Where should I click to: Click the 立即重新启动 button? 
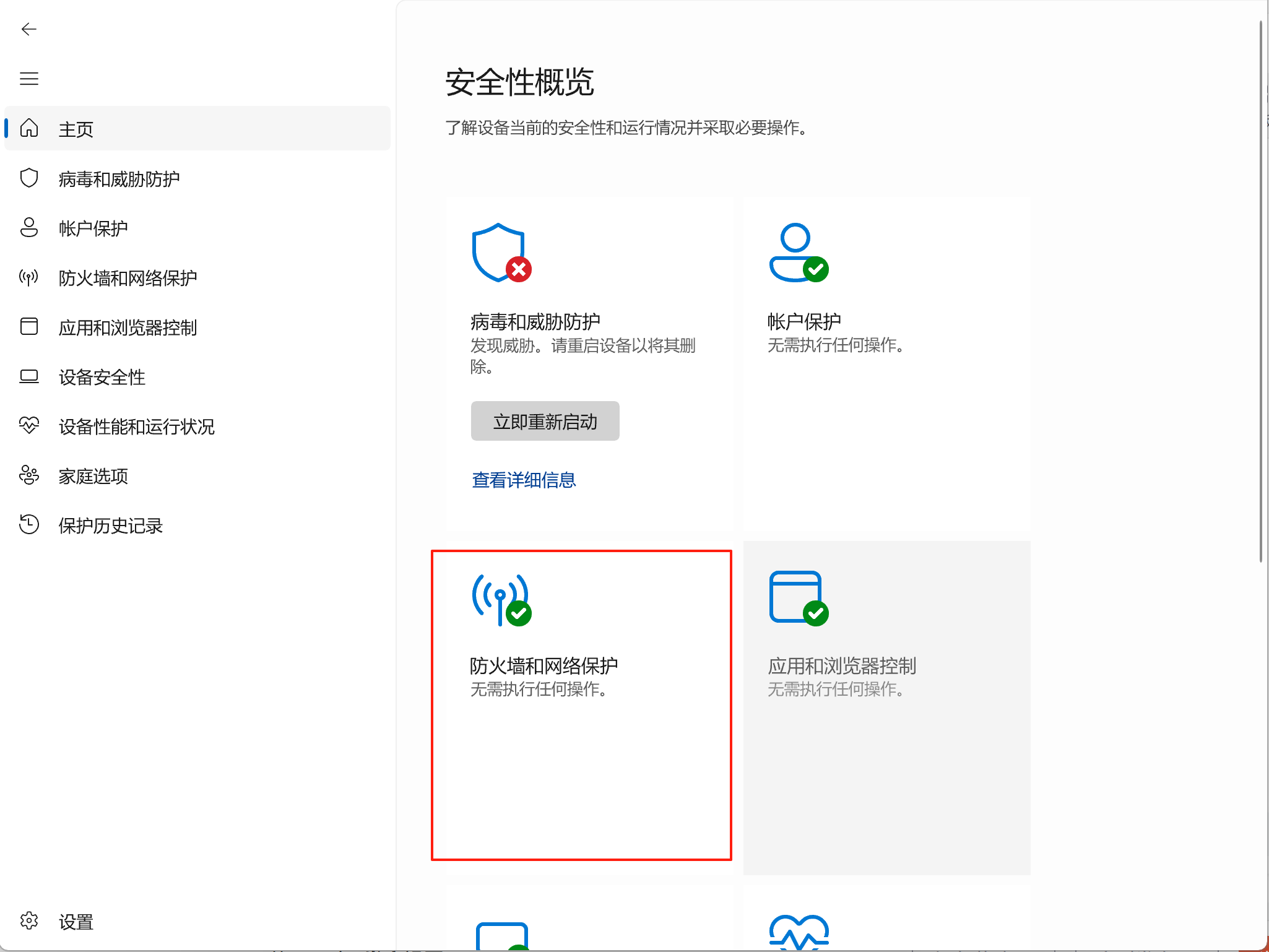[545, 421]
